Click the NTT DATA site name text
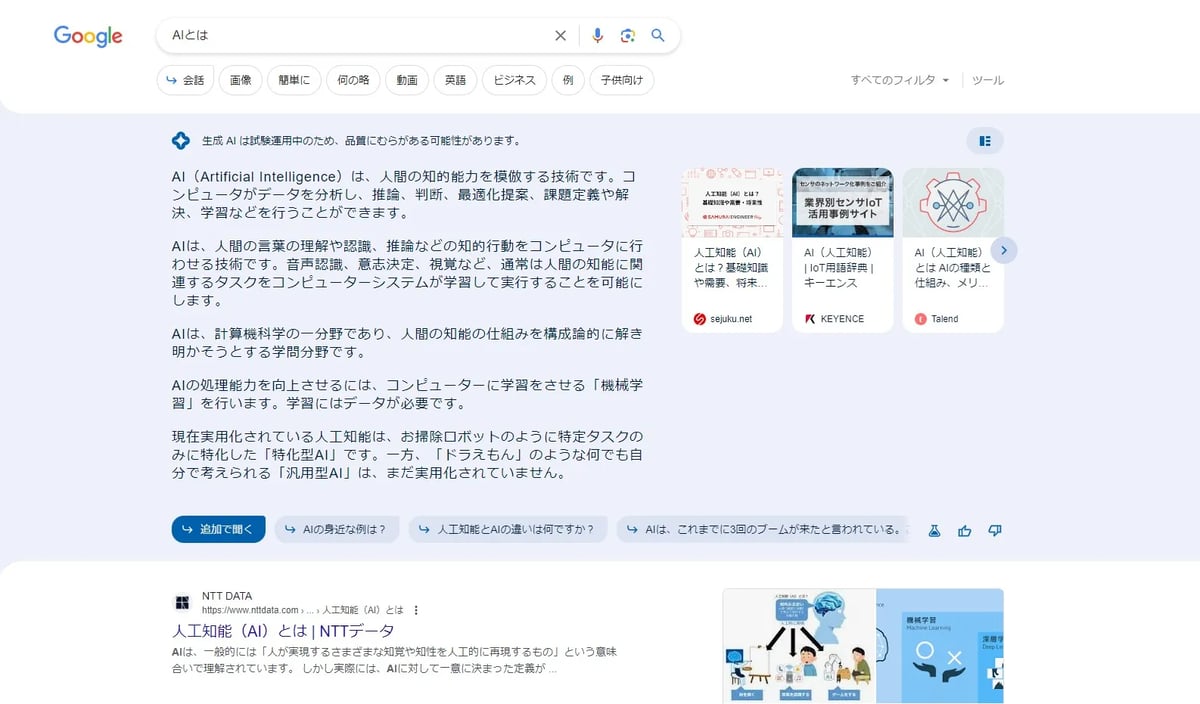This screenshot has height=704, width=1200. pos(227,596)
